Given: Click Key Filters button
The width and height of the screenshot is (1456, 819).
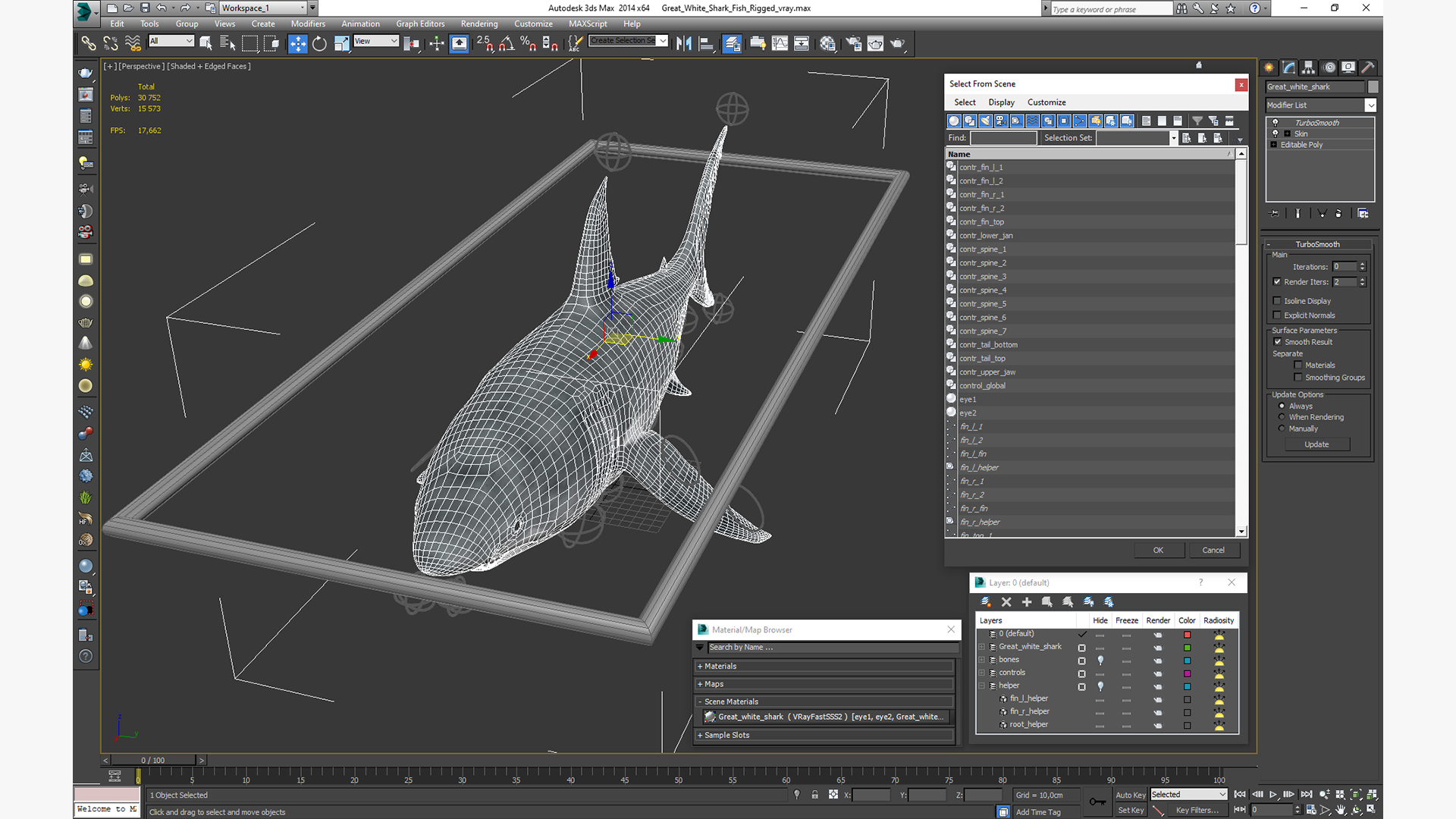Looking at the screenshot, I should [1197, 811].
